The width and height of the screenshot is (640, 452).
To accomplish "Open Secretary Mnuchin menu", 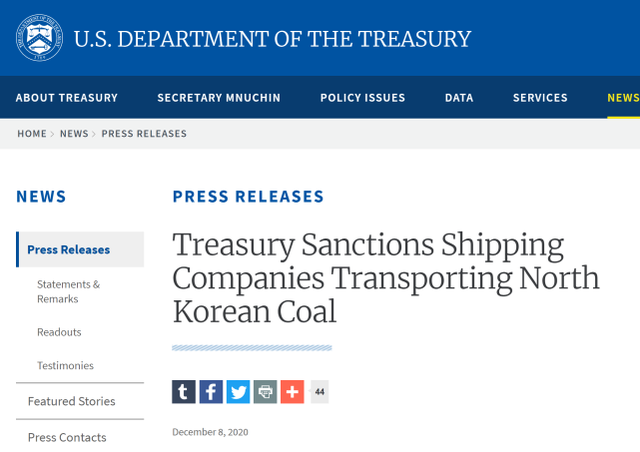I will click(219, 98).
